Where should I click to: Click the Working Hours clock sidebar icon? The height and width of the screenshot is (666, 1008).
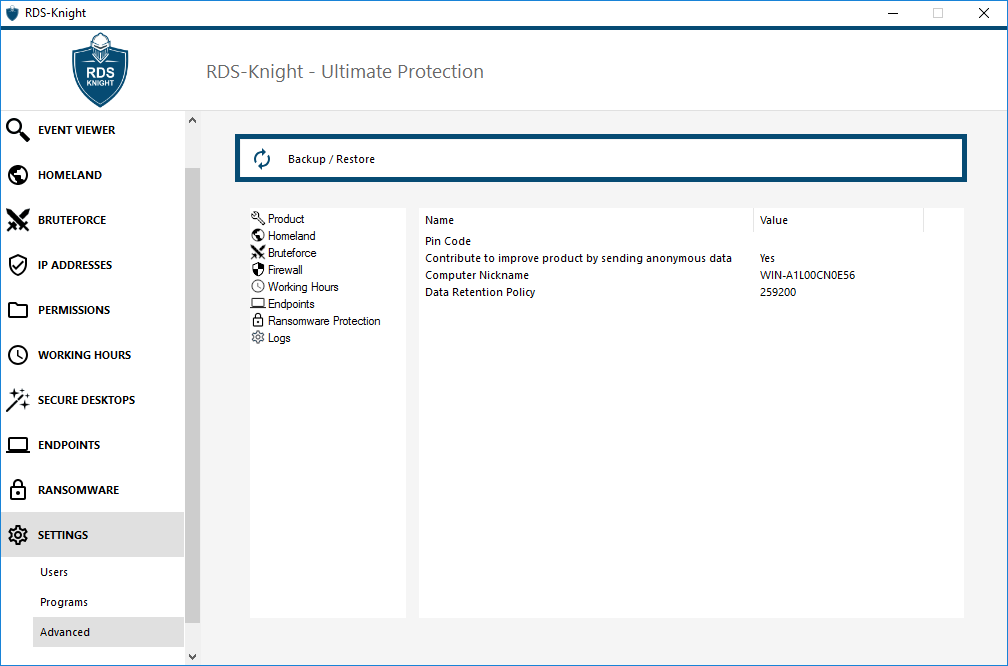tap(18, 355)
